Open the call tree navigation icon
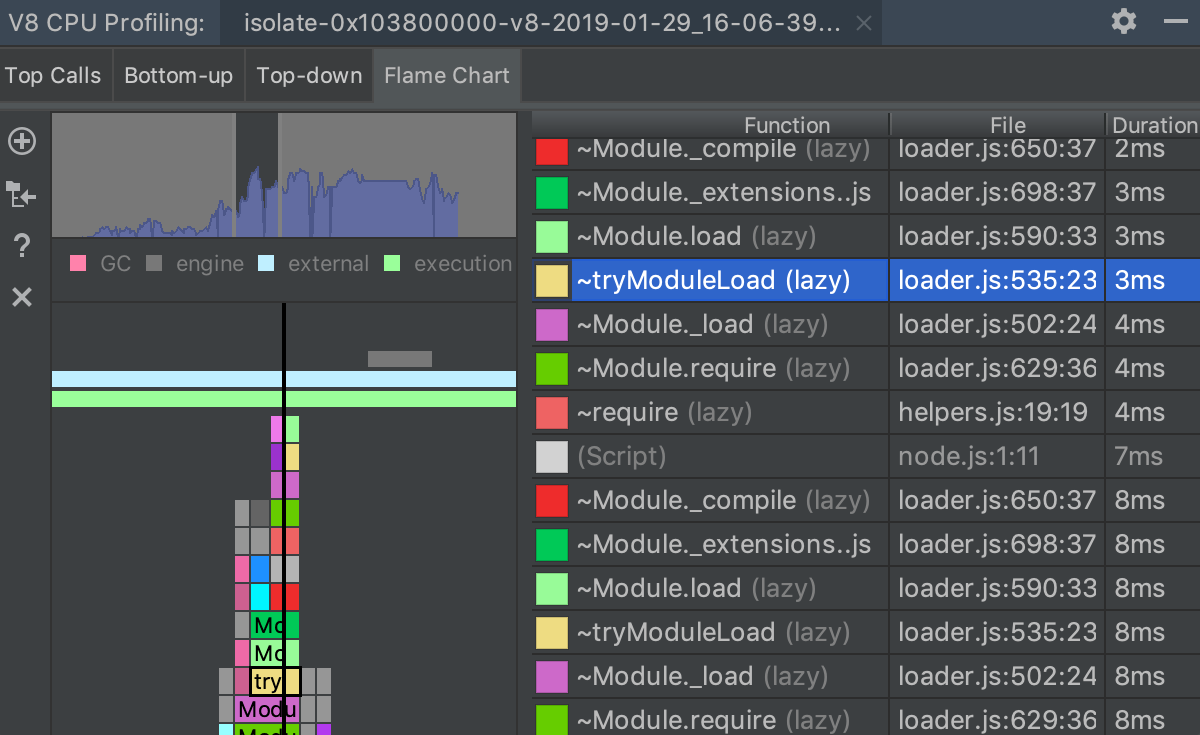The width and height of the screenshot is (1200, 735). coord(22,193)
